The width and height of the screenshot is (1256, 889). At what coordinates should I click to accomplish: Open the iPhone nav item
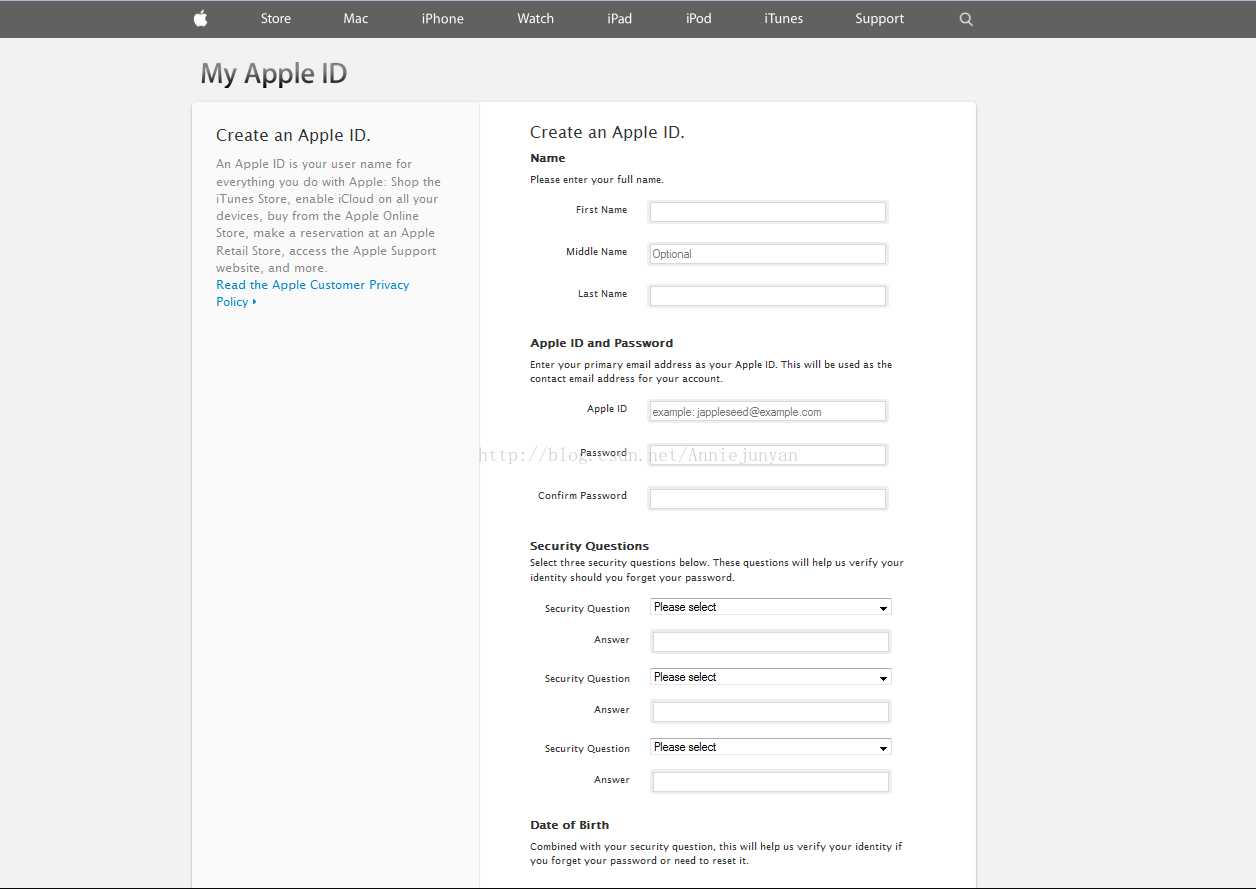[x=443, y=19]
